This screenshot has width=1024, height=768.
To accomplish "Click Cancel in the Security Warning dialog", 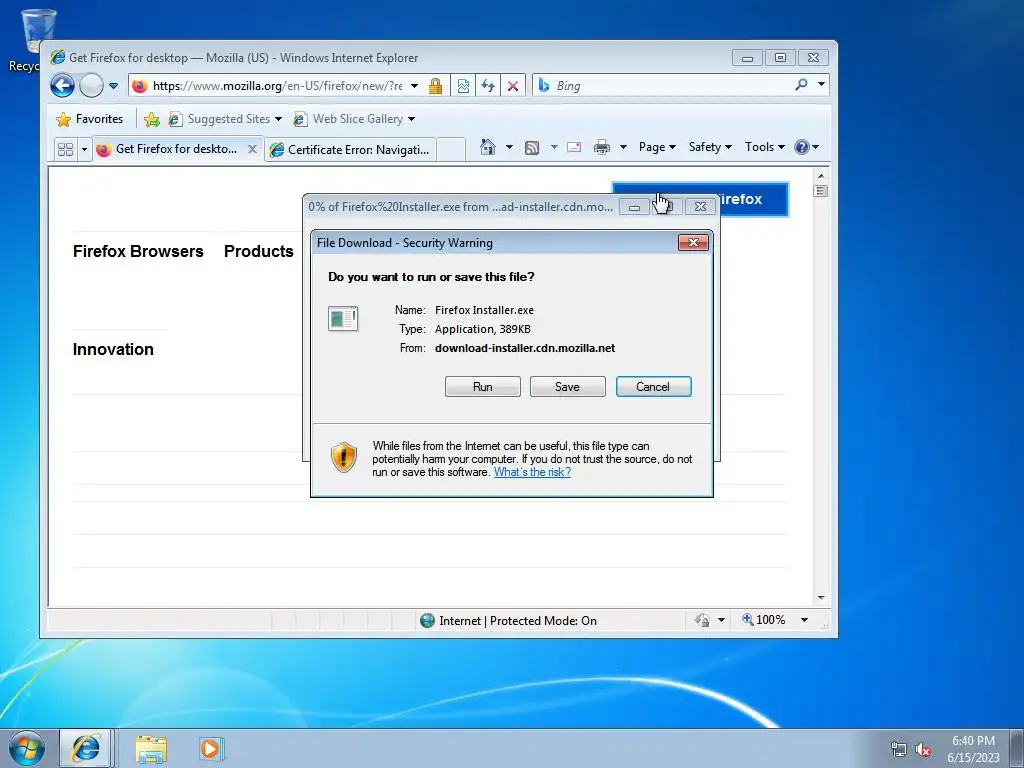I will pos(653,387).
